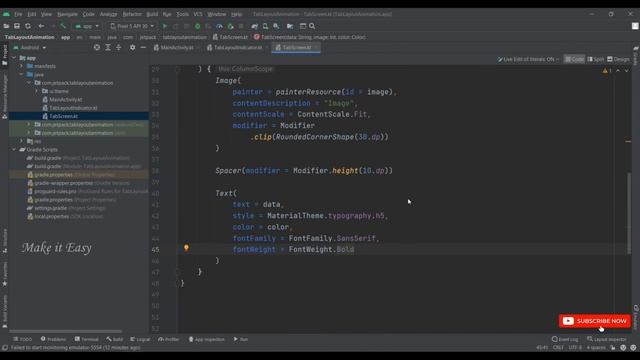Click the Sync/Reload toolbar icon
Viewport: 640px width, 360px height.
28,26
